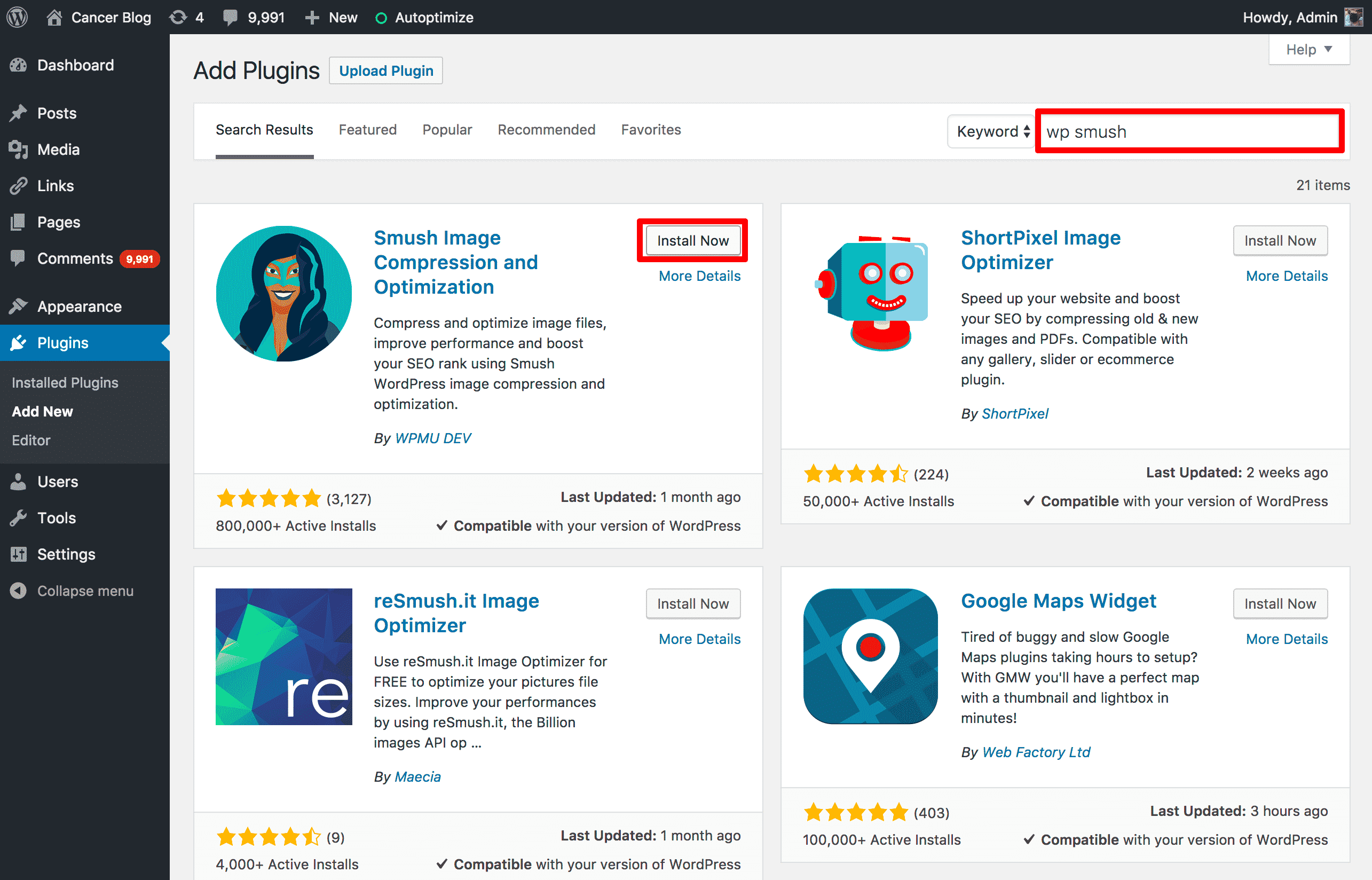Open the Keyword search type dropdown
The width and height of the screenshot is (1372, 880).
991,131
